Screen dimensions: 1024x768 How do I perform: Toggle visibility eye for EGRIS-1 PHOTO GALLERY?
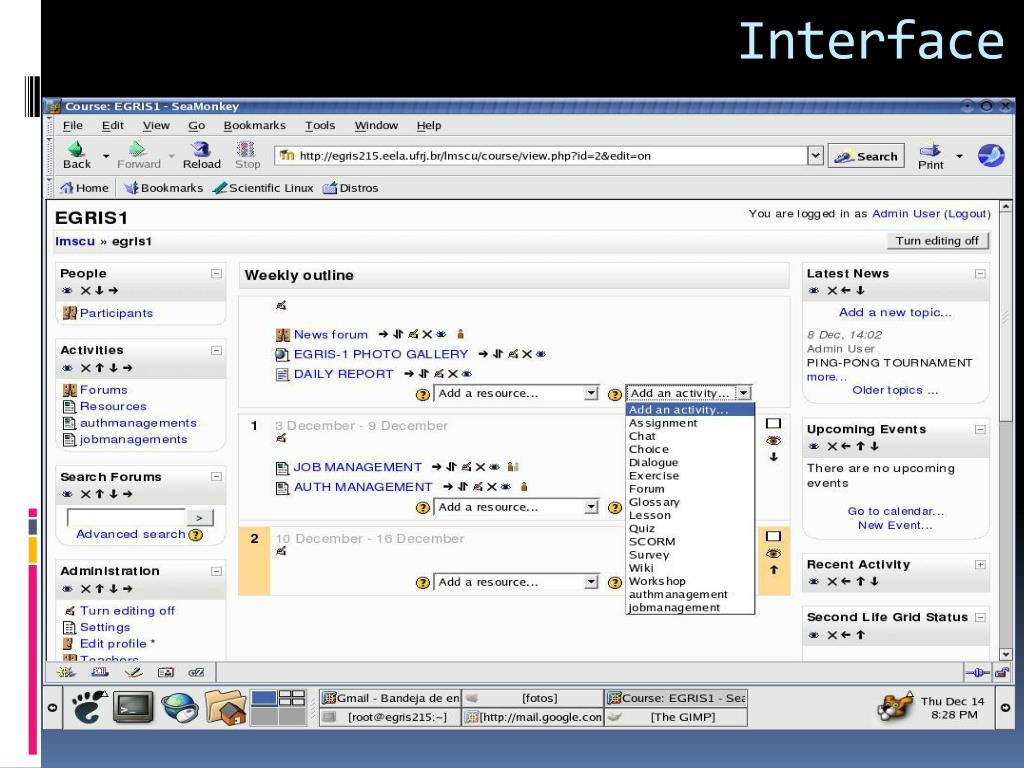coord(541,354)
